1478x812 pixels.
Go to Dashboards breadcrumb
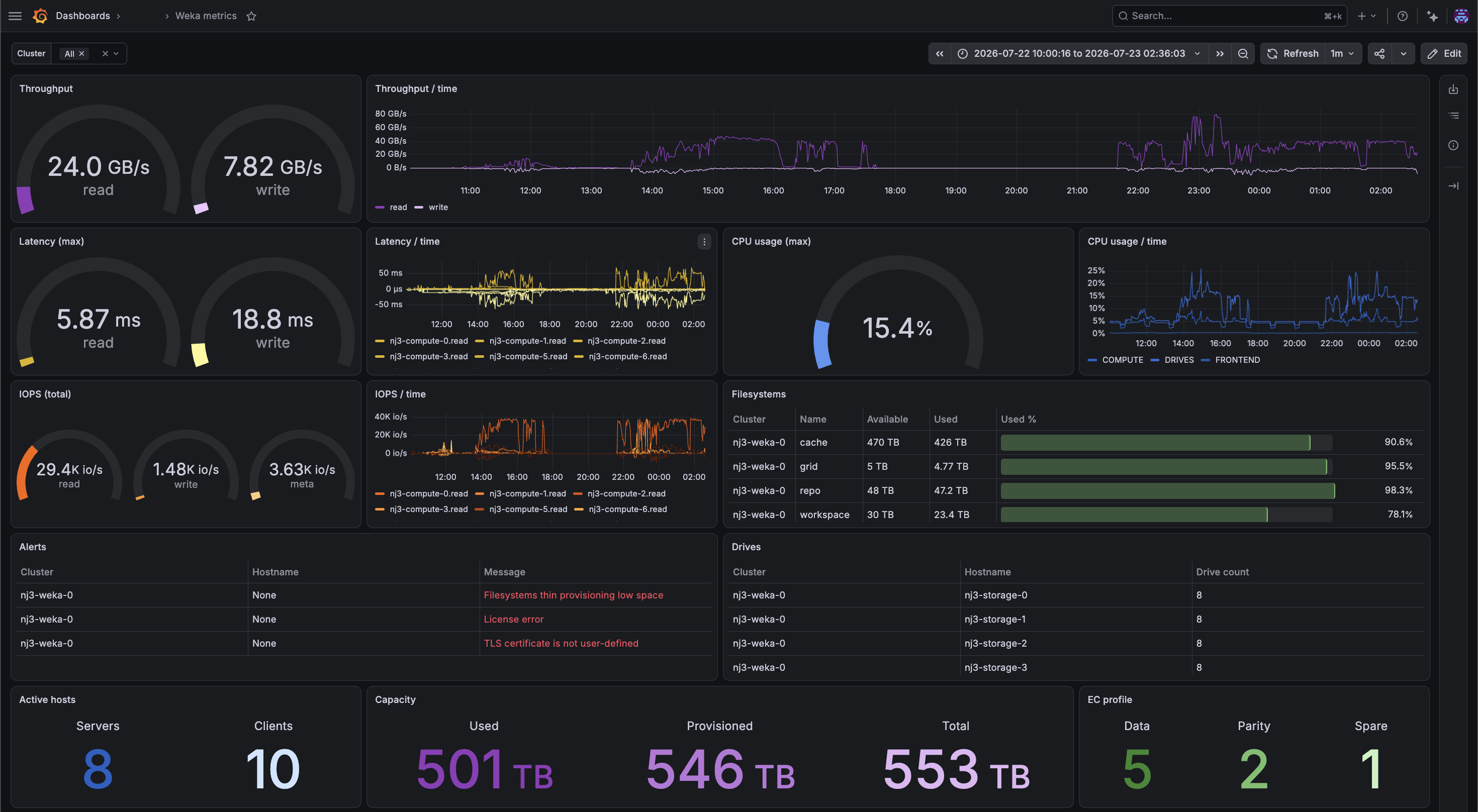[x=82, y=16]
